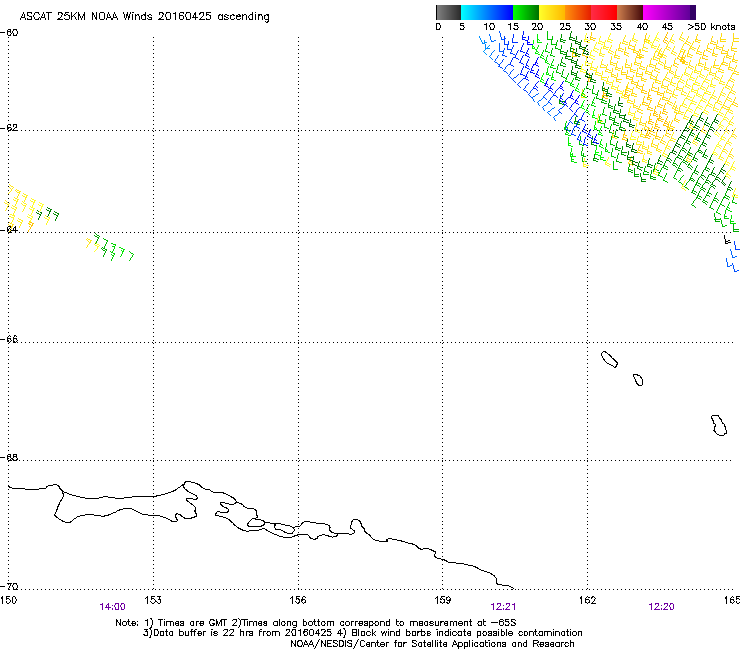The width and height of the screenshot is (740, 650).
Task: Click the southeastern island outline near 165
Action: pos(719,425)
